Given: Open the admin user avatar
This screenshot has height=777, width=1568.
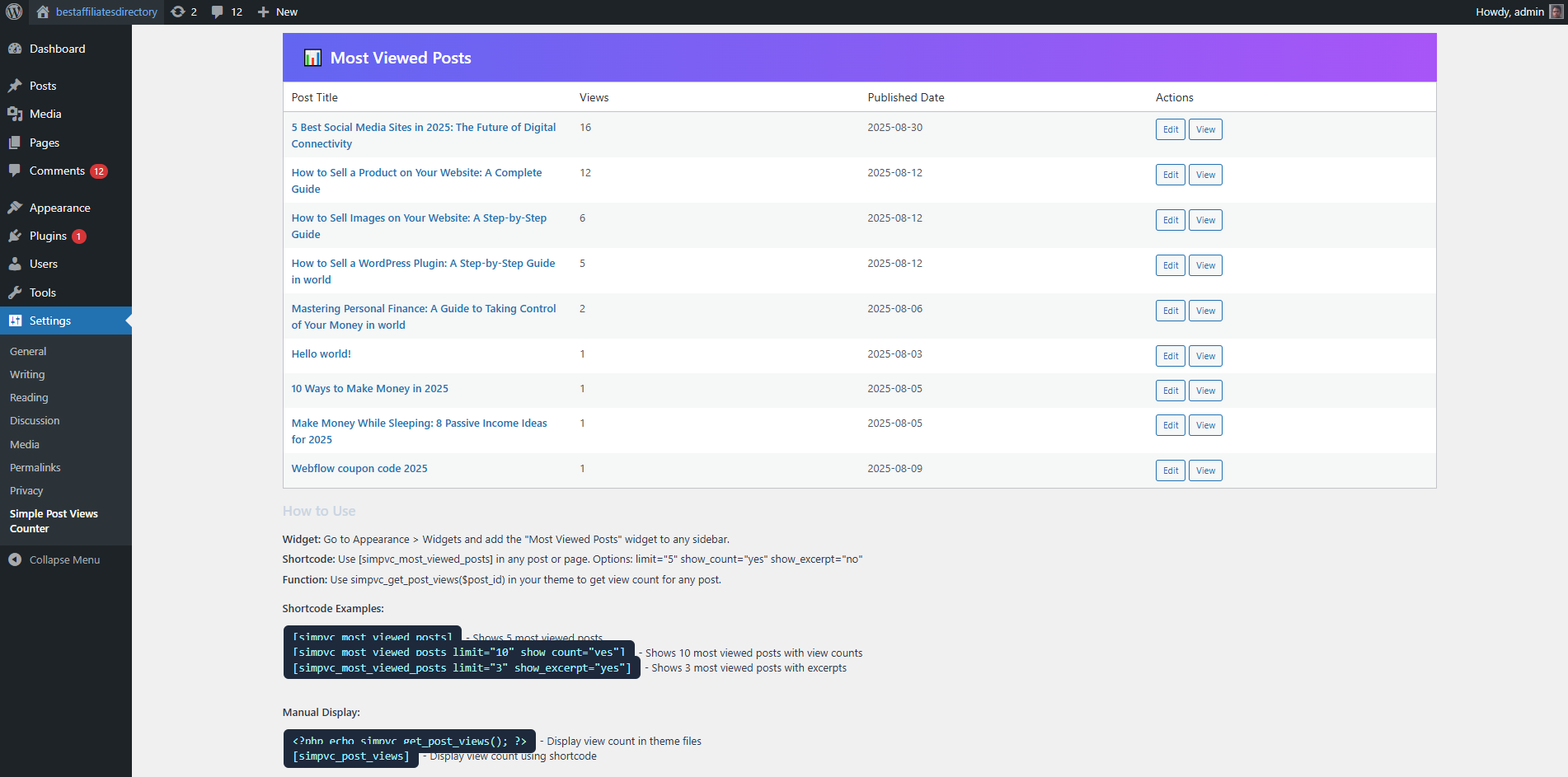Looking at the screenshot, I should click(1556, 12).
